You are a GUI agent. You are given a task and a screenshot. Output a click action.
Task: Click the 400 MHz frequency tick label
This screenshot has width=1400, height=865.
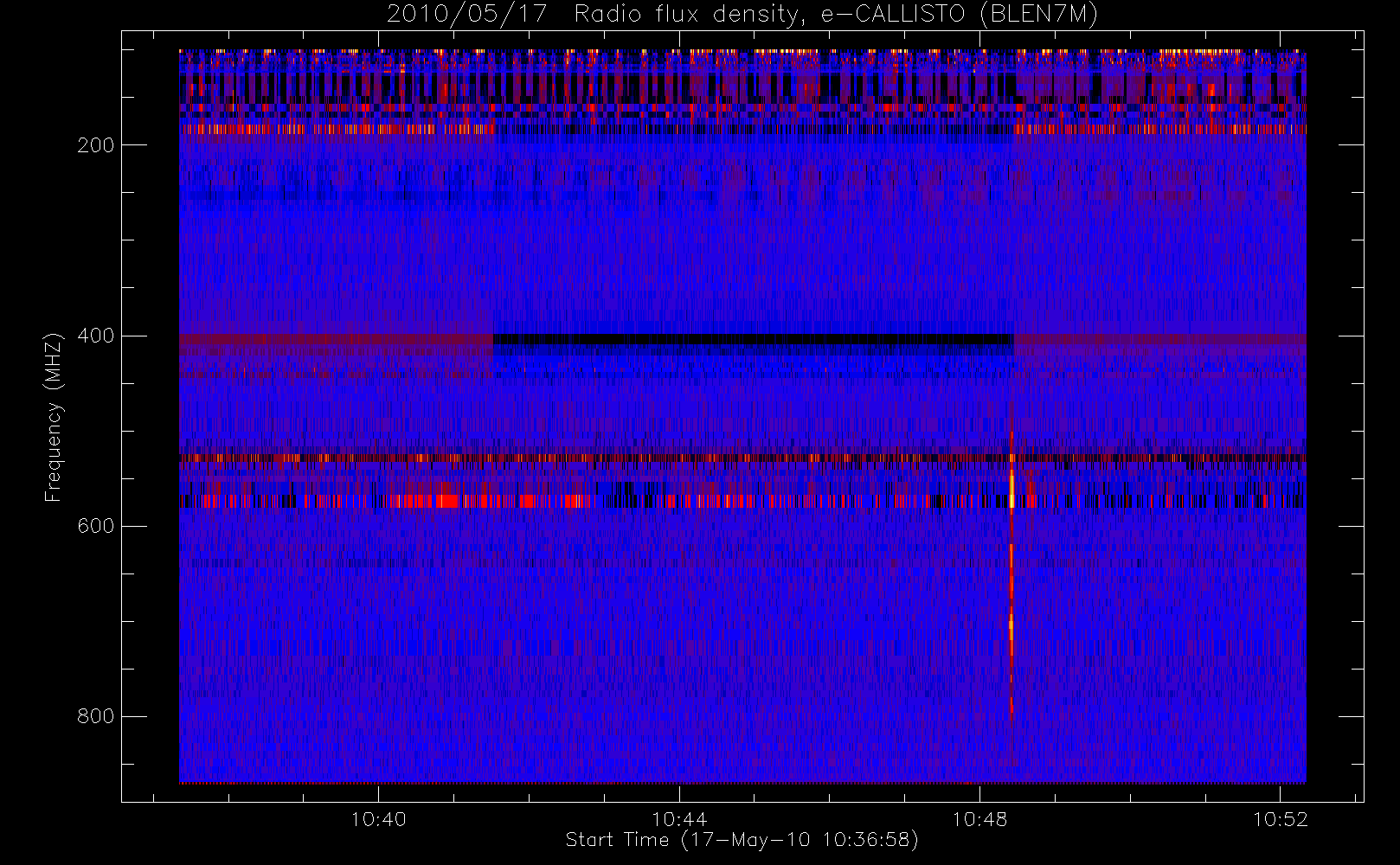click(96, 336)
